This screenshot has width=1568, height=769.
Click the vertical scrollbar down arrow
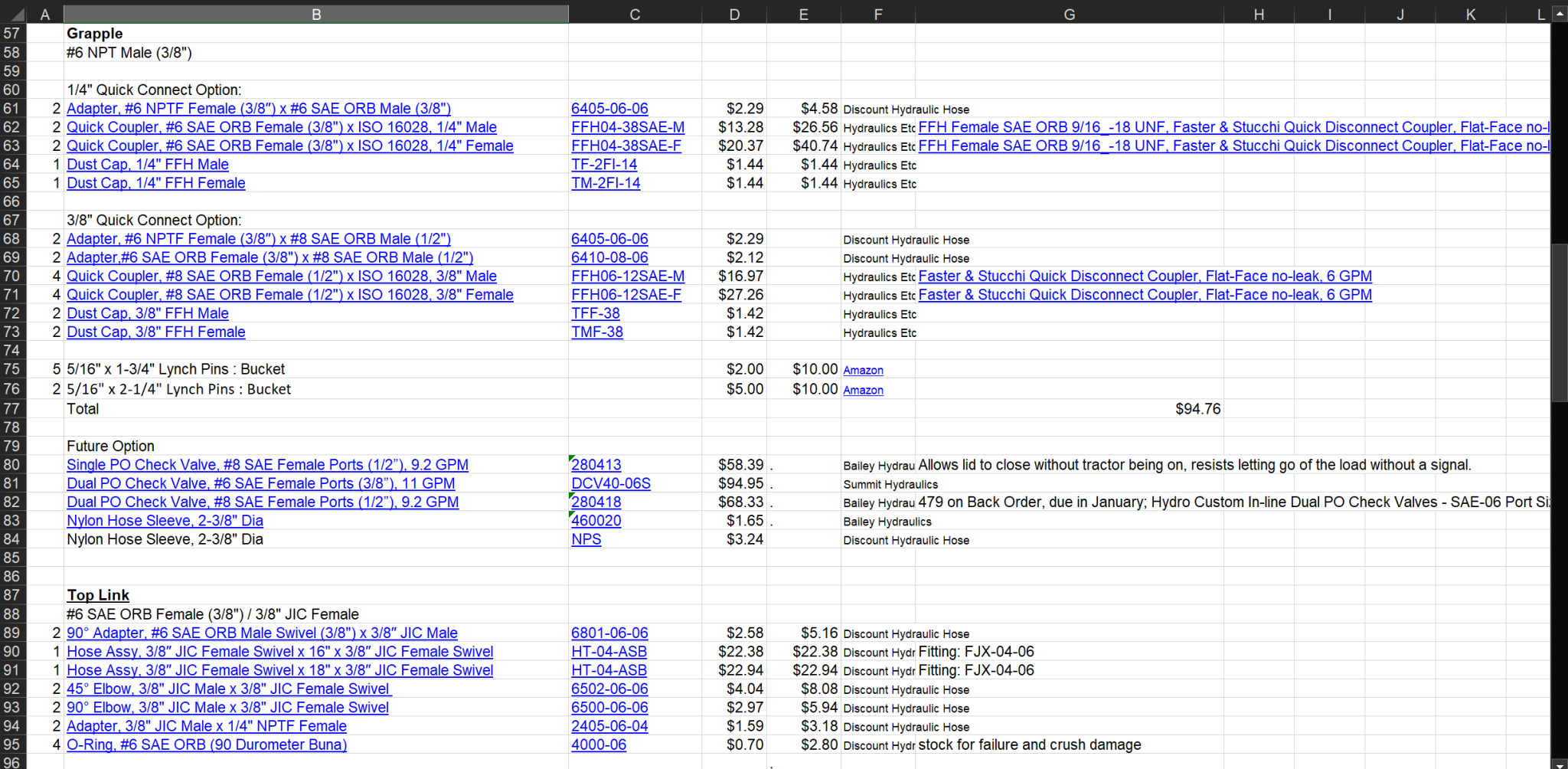click(x=1559, y=763)
